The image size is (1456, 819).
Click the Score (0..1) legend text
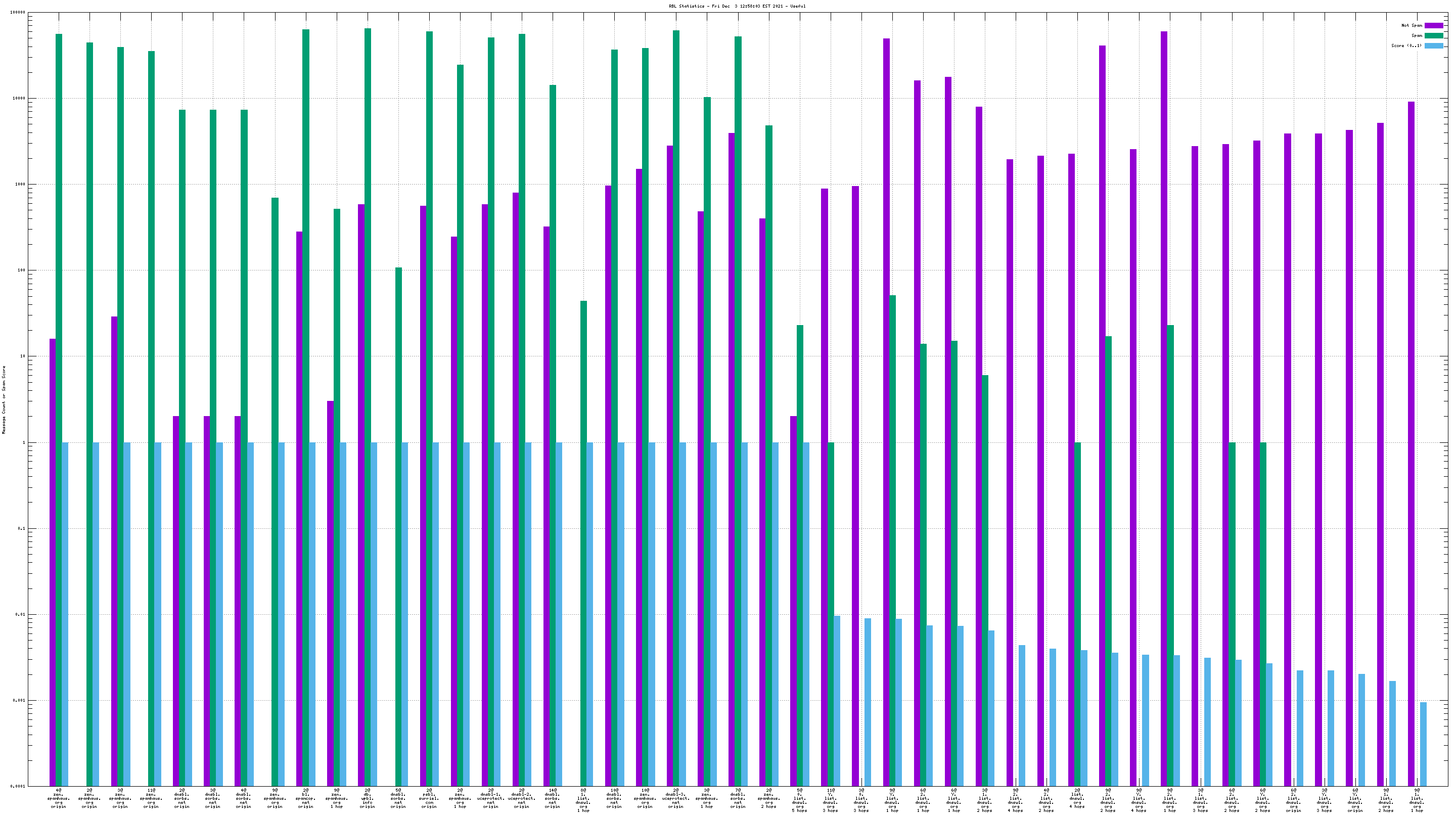tap(1406, 46)
